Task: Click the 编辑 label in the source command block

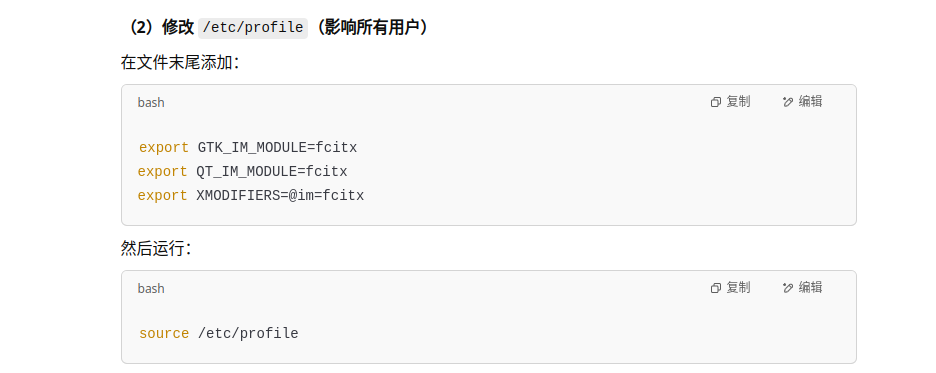Action: tap(811, 288)
